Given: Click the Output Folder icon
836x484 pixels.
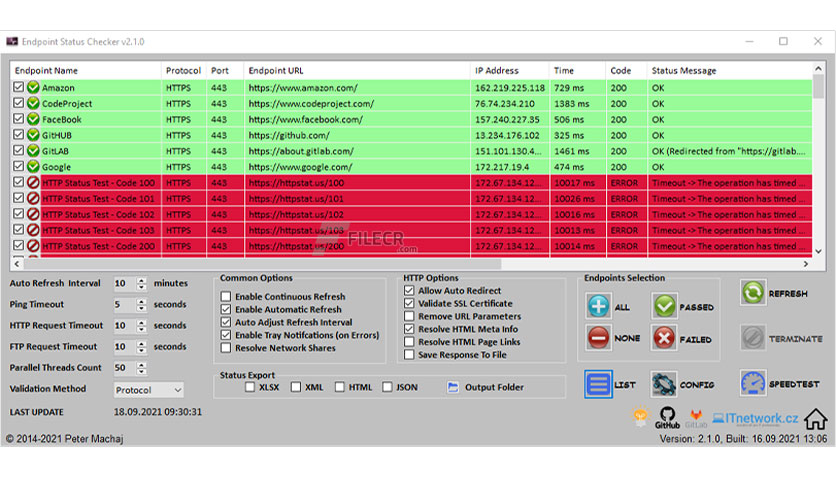Looking at the screenshot, I should point(453,387).
